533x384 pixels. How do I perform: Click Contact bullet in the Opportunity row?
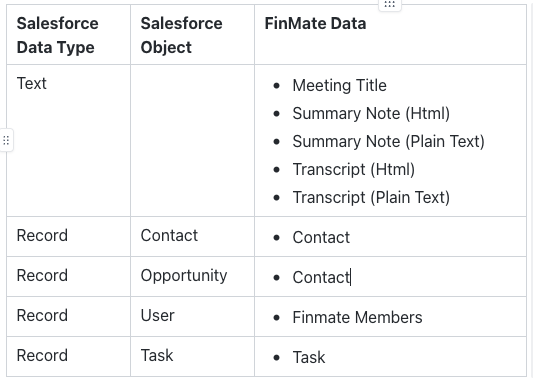(x=321, y=277)
